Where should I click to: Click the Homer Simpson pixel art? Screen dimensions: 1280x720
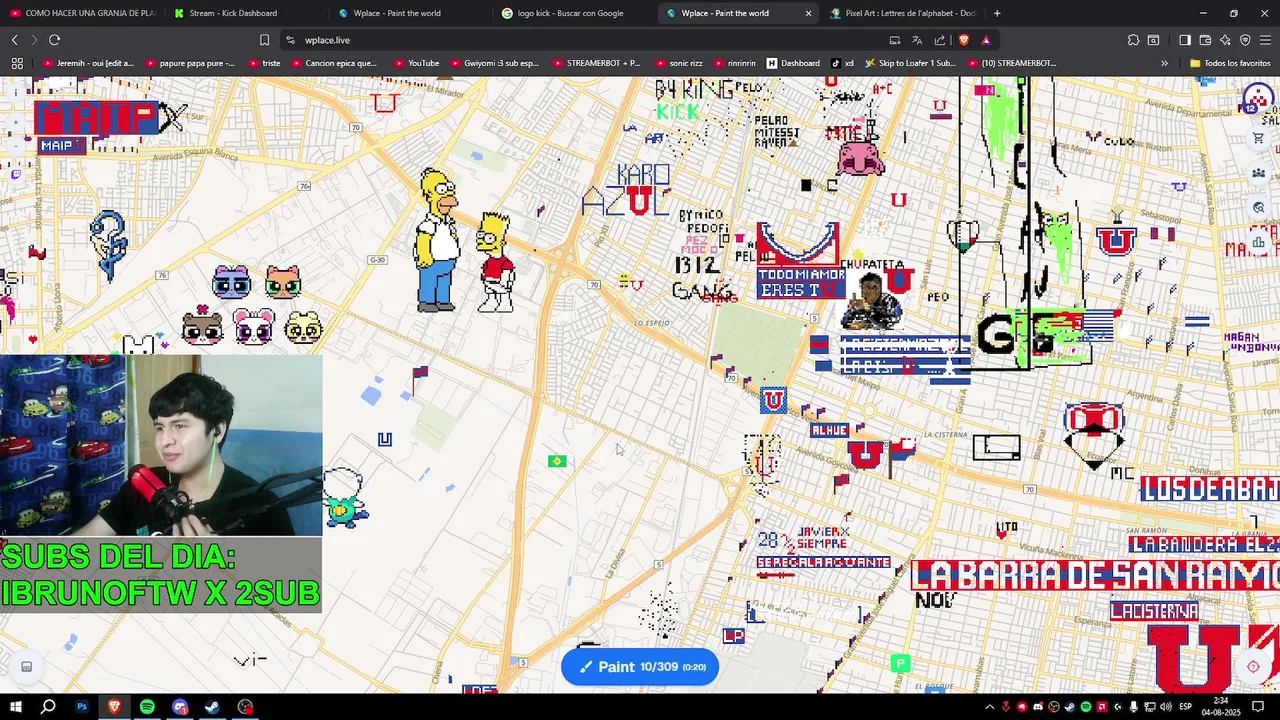click(438, 241)
